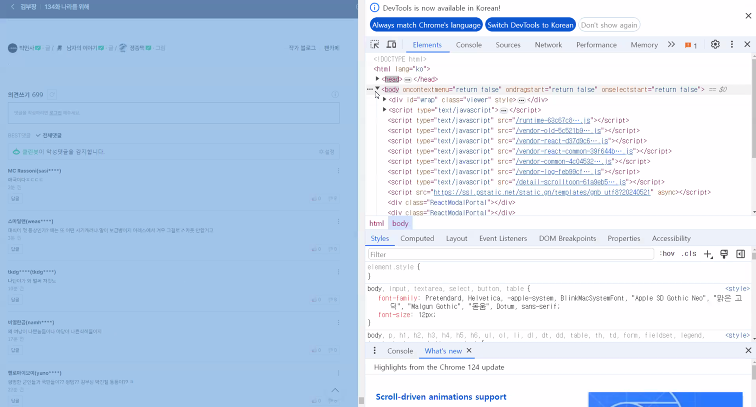Open the Network tab

pos(548,45)
